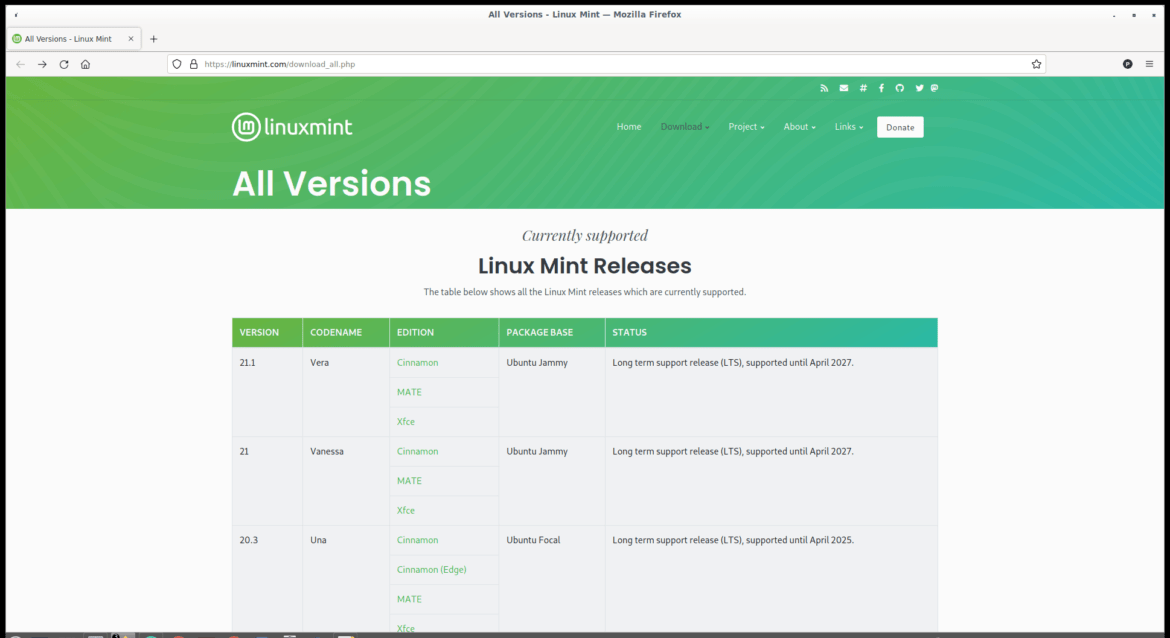This screenshot has height=638, width=1170.
Task: Open the hashtag IRC chat icon
Action: (863, 88)
